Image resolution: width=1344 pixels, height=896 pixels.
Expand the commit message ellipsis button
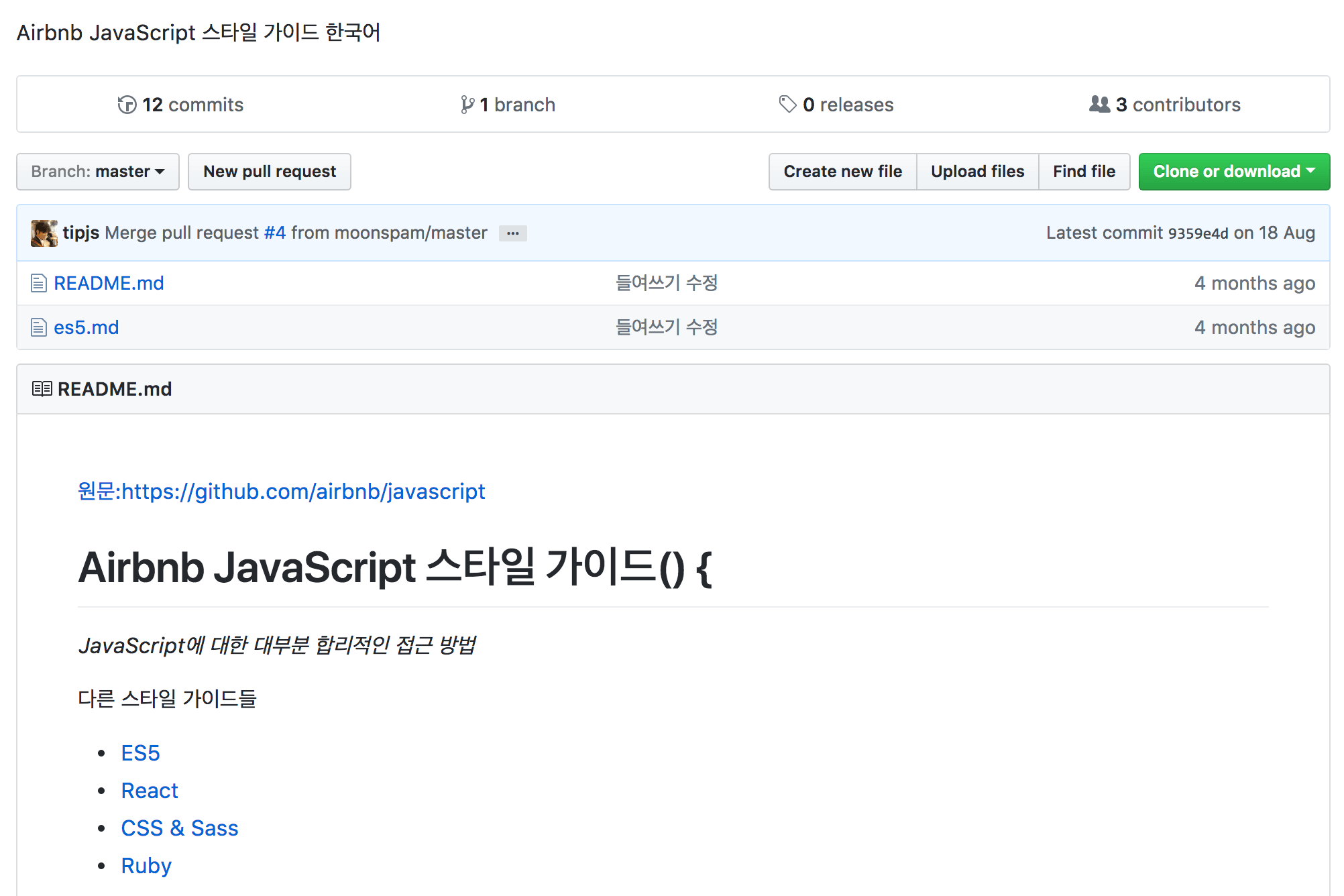pos(512,233)
